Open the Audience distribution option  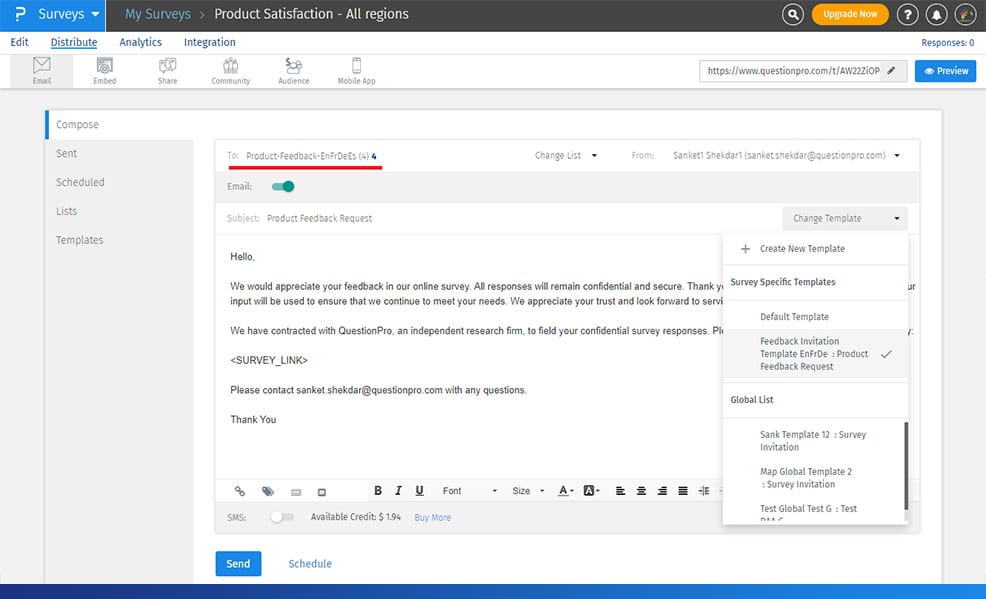(x=293, y=70)
